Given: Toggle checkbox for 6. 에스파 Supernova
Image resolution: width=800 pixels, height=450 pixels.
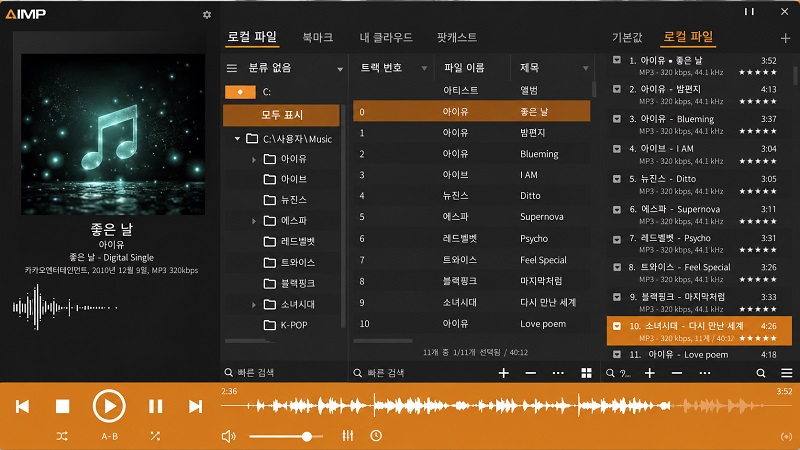Looking at the screenshot, I should click(x=617, y=209).
